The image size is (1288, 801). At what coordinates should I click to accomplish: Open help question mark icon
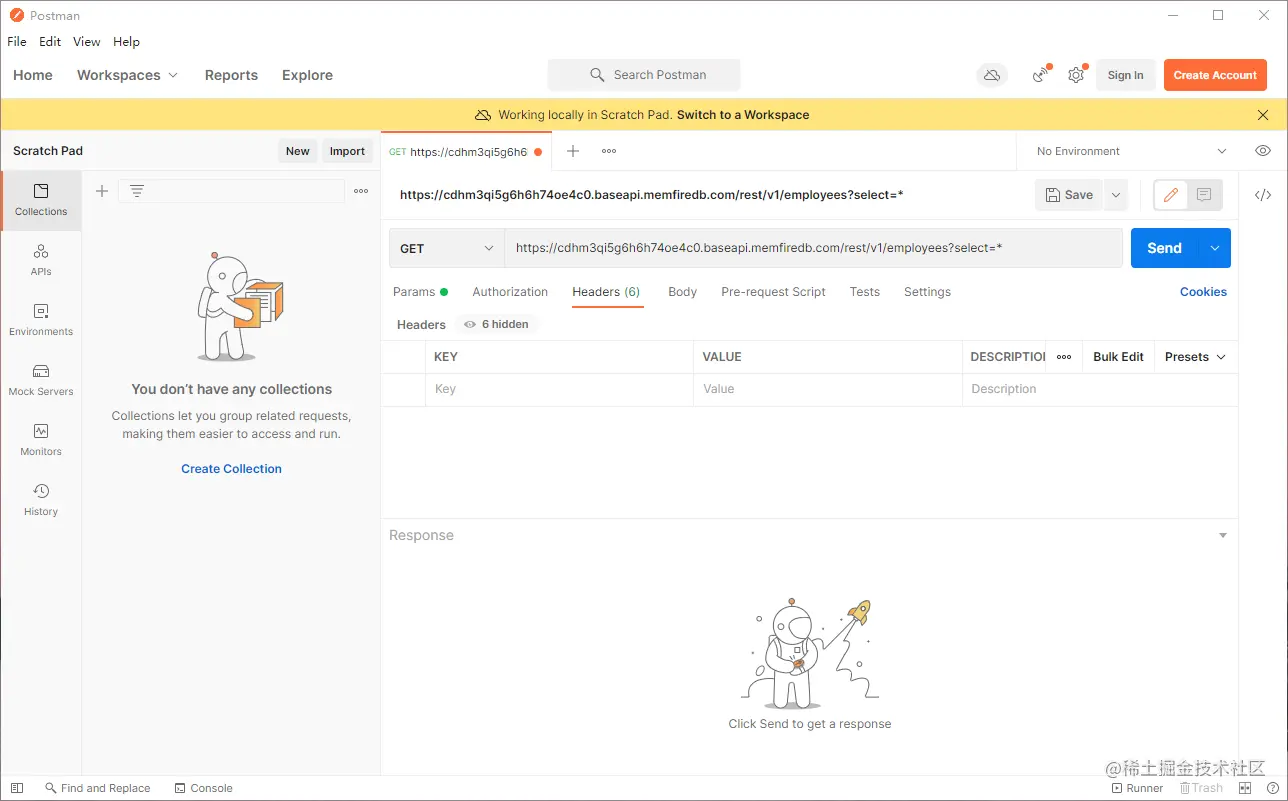point(1273,788)
